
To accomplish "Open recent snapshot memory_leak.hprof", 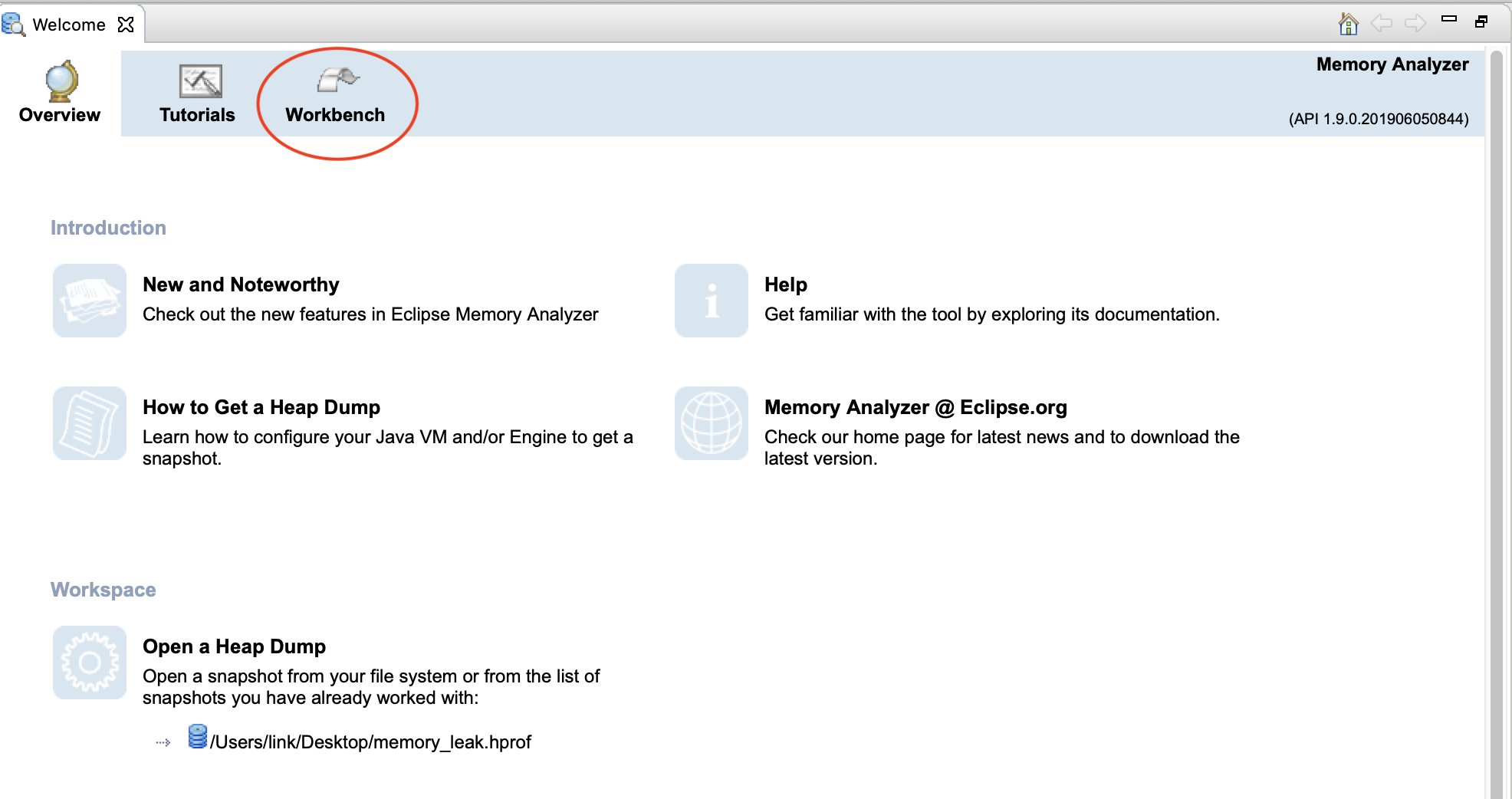I will click(x=370, y=742).
